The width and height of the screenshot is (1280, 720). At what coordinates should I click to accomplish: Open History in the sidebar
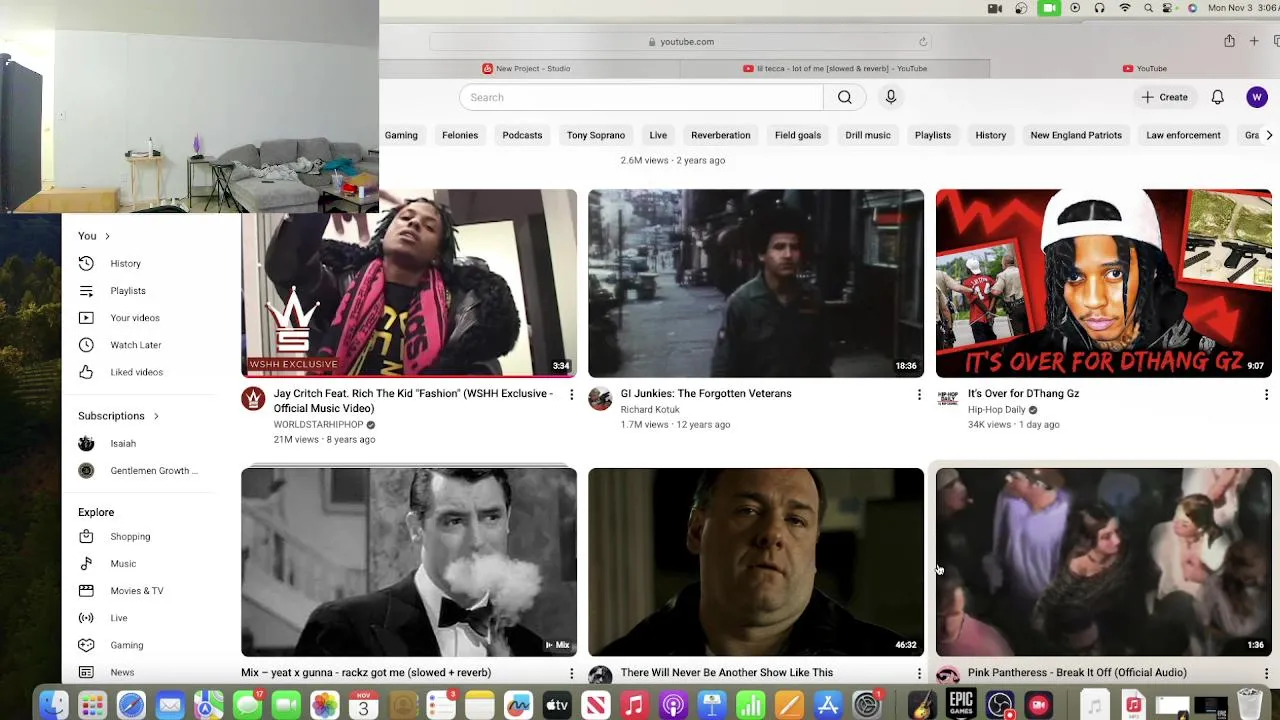pyautogui.click(x=125, y=264)
